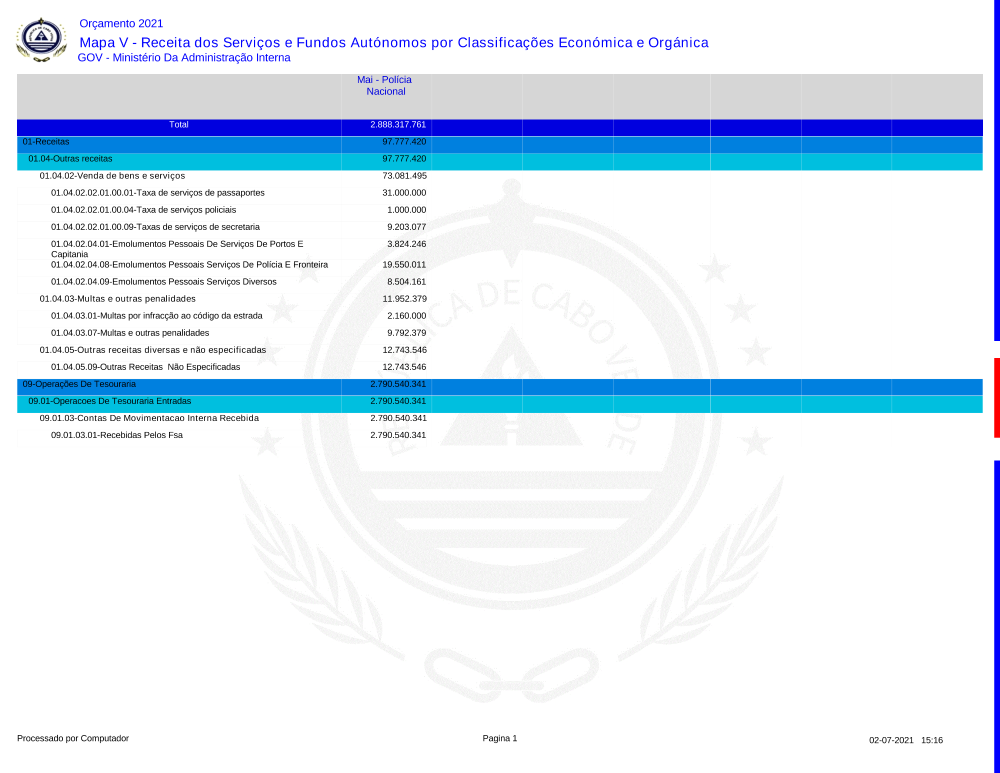The image size is (1000, 773).
Task: Select 01.04.02-Venda de bens e serviços row
Action: tap(112, 176)
